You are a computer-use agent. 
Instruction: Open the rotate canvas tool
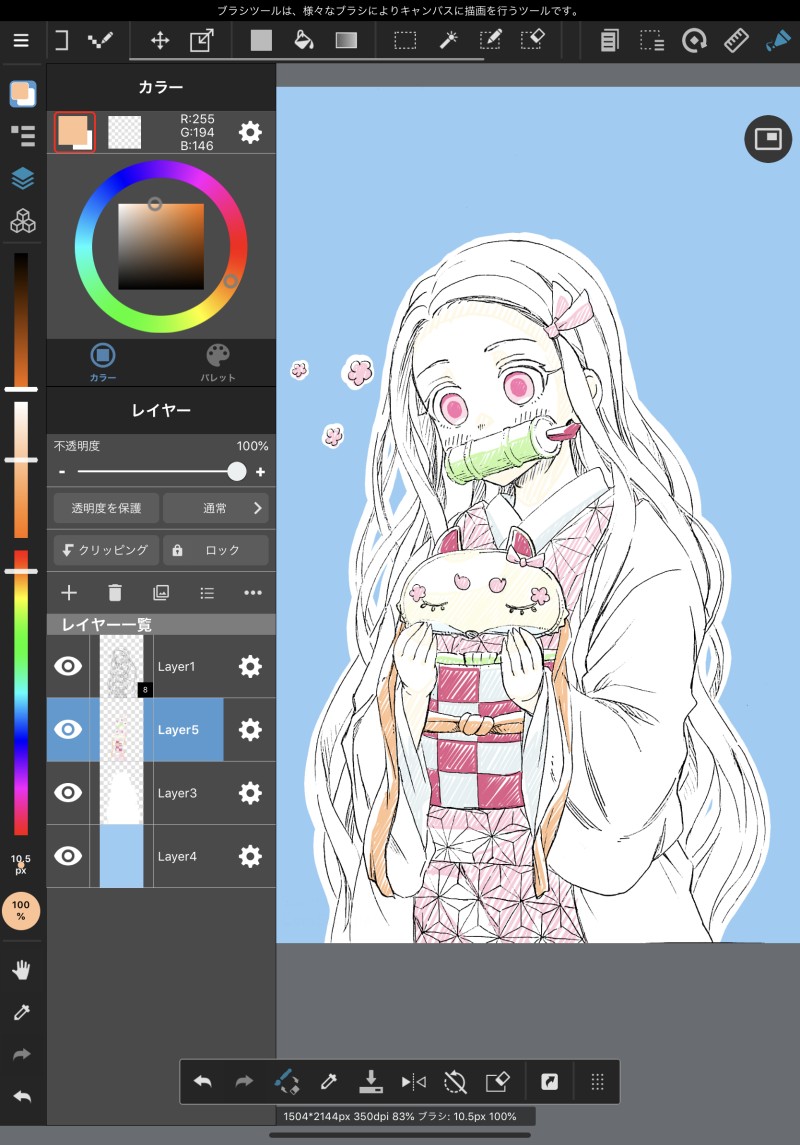[x=694, y=40]
